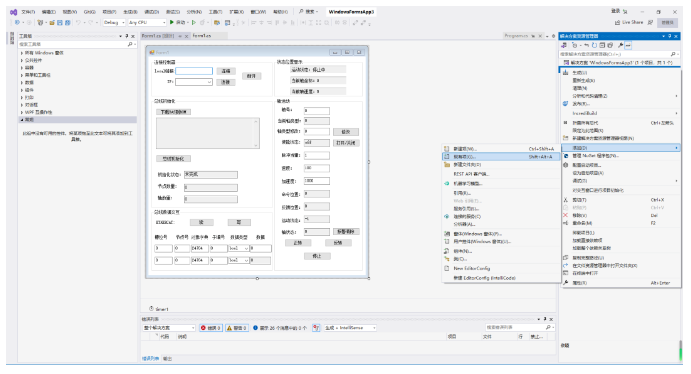691x374 pixels.
Task: Click the Solution Explorer show all files icon
Action: pos(610,45)
